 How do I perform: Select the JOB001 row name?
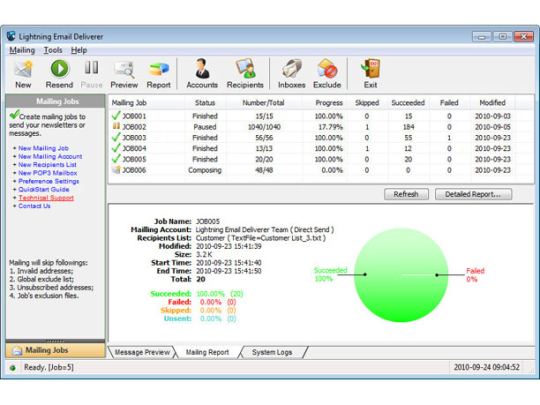click(x=134, y=116)
